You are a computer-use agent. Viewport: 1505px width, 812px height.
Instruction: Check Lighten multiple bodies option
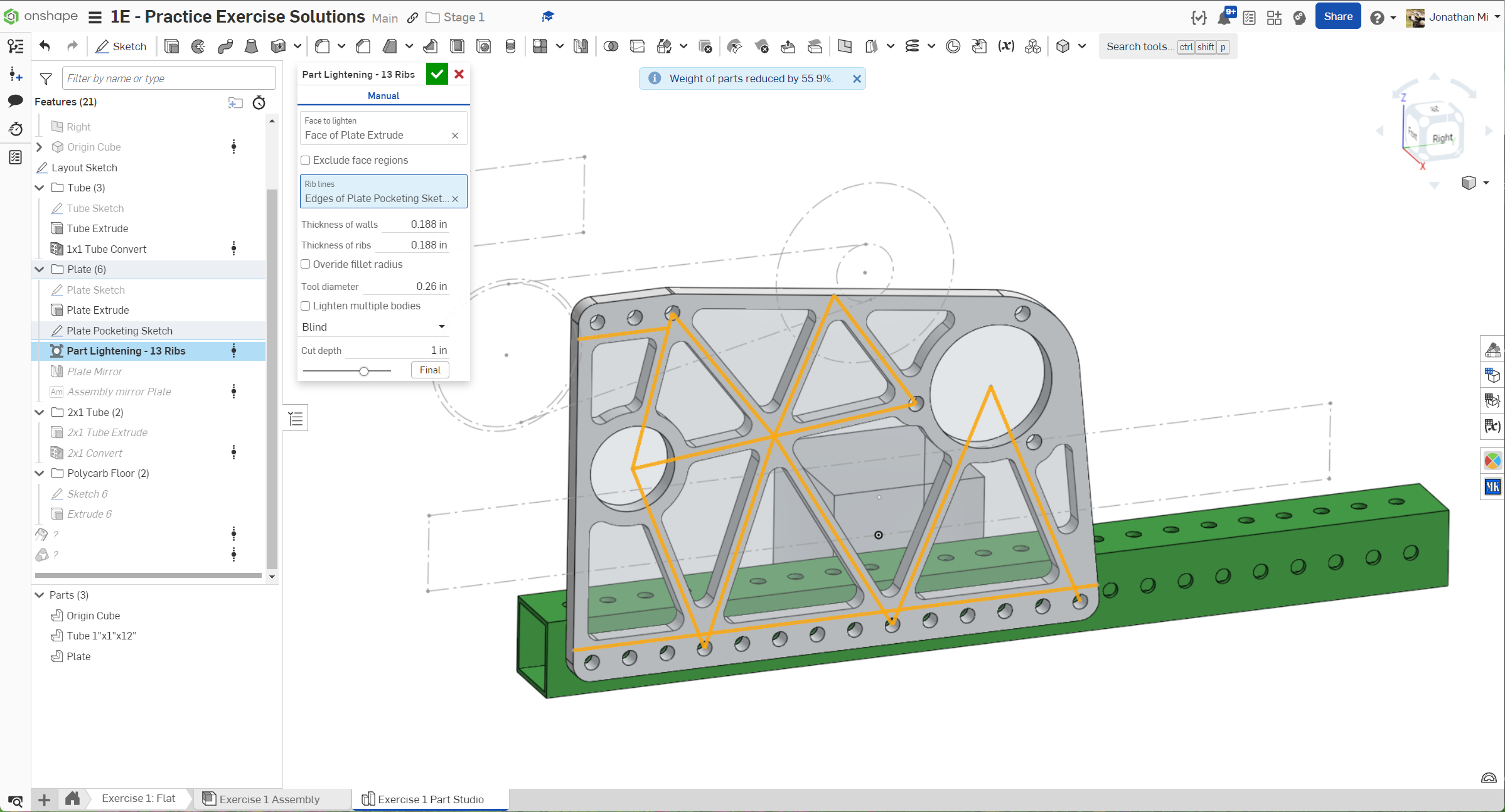click(x=306, y=306)
